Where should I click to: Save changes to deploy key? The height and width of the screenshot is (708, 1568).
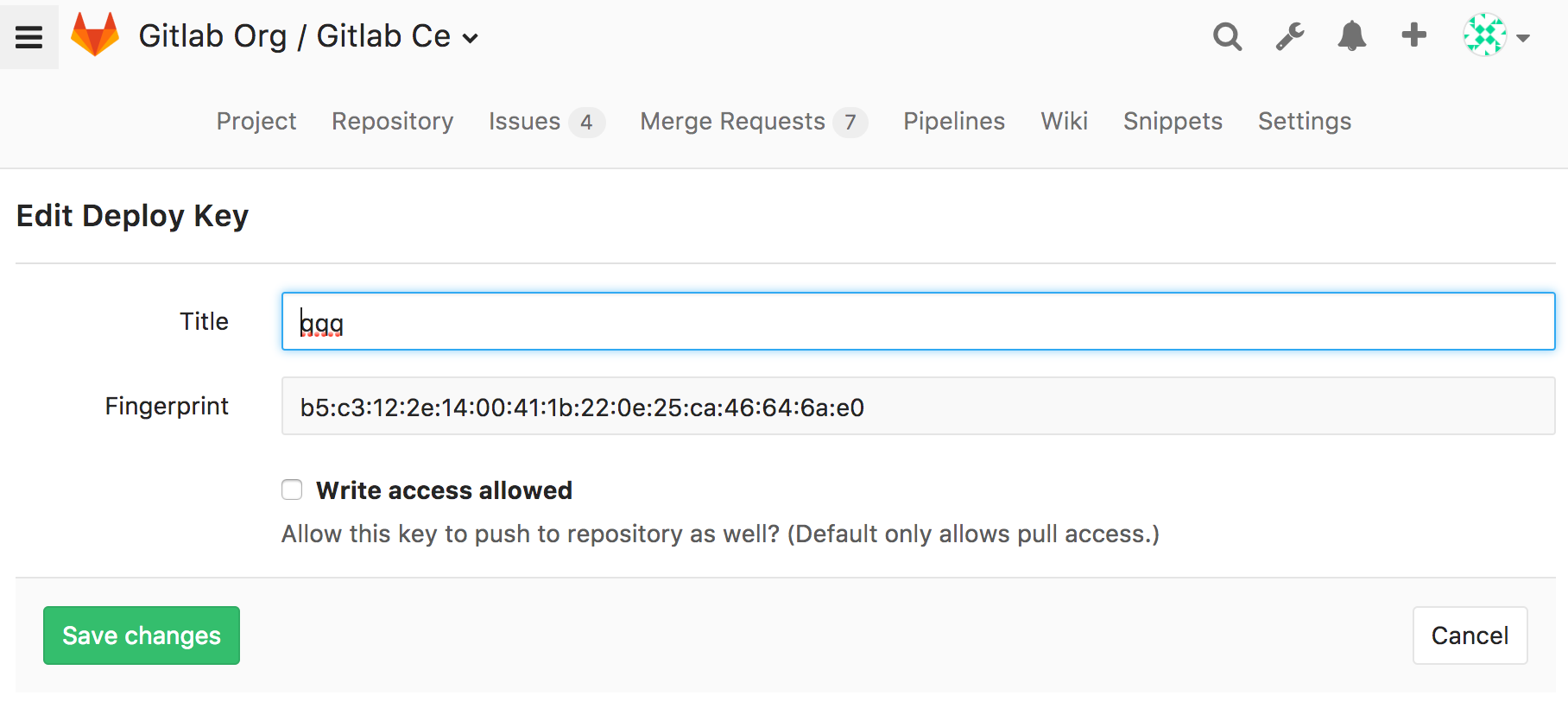click(x=142, y=635)
